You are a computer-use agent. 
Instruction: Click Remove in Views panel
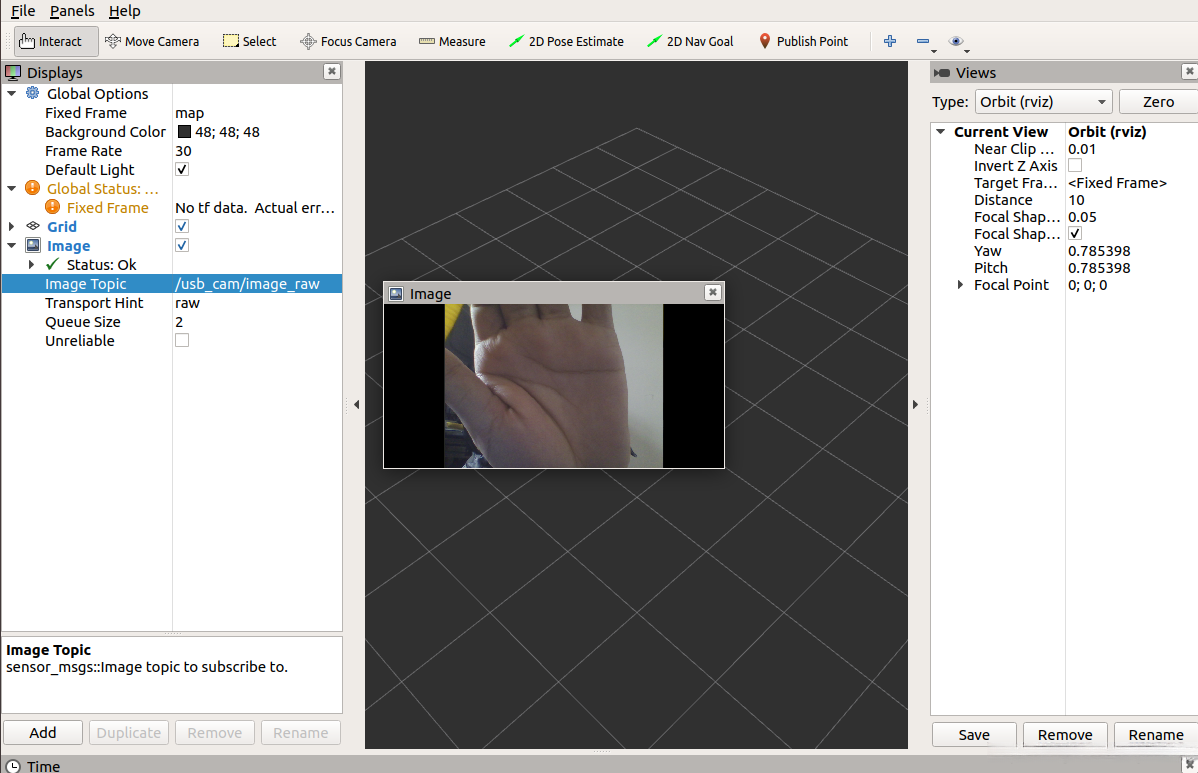pos(1065,735)
